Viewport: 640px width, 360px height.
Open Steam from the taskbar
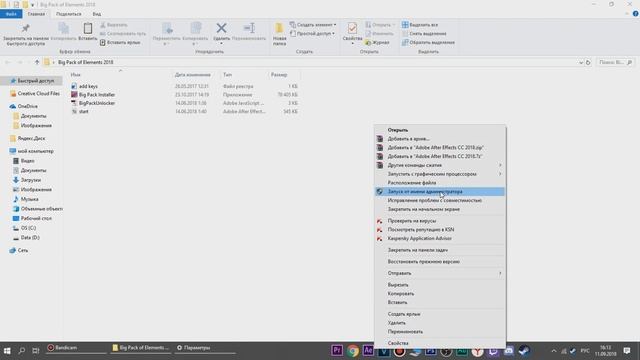[x=524, y=351]
